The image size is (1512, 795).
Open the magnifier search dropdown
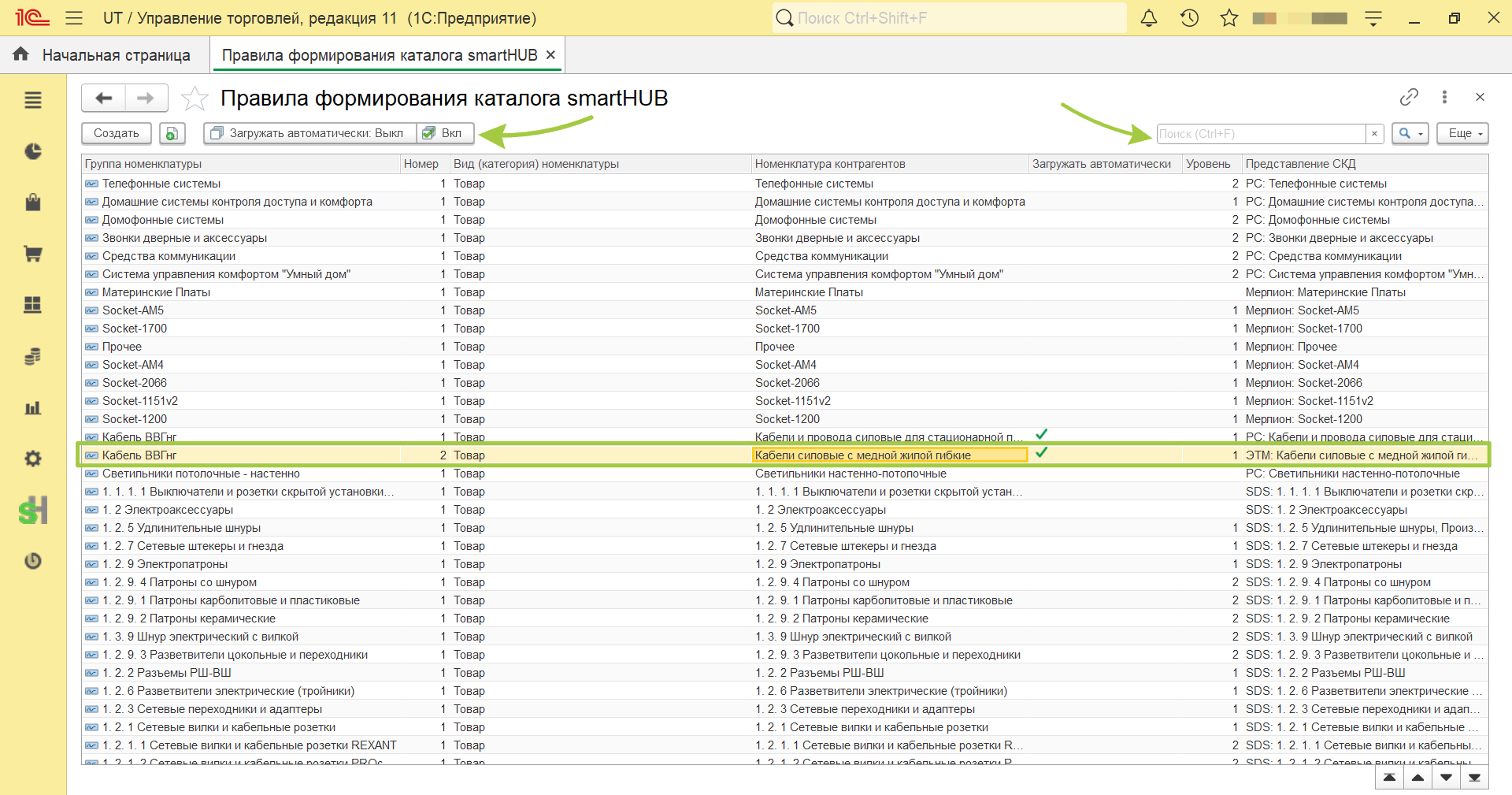(x=1410, y=133)
